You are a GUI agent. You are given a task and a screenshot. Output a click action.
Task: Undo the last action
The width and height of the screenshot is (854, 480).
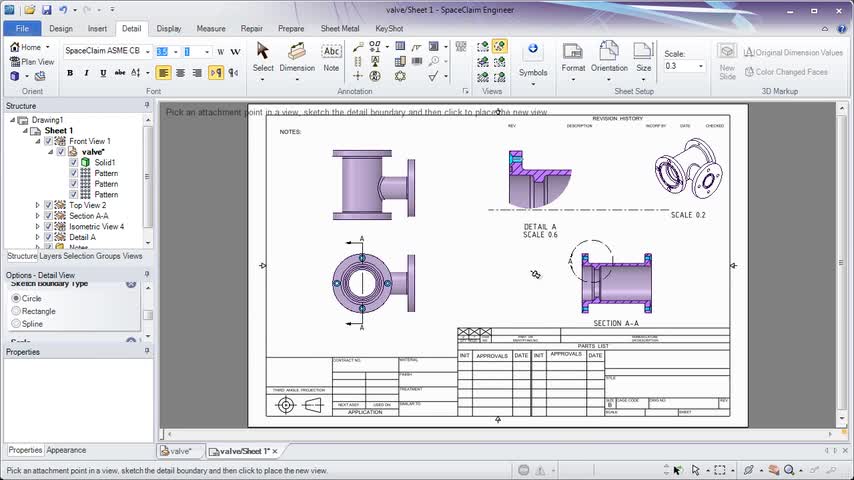coord(63,10)
